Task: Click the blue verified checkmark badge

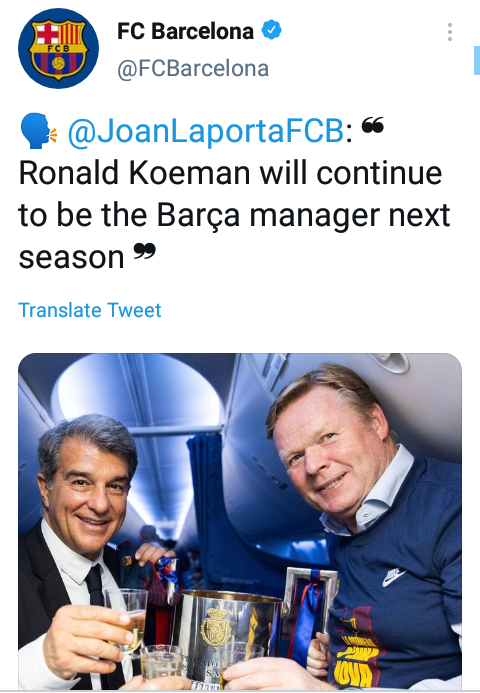Action: (x=271, y=30)
